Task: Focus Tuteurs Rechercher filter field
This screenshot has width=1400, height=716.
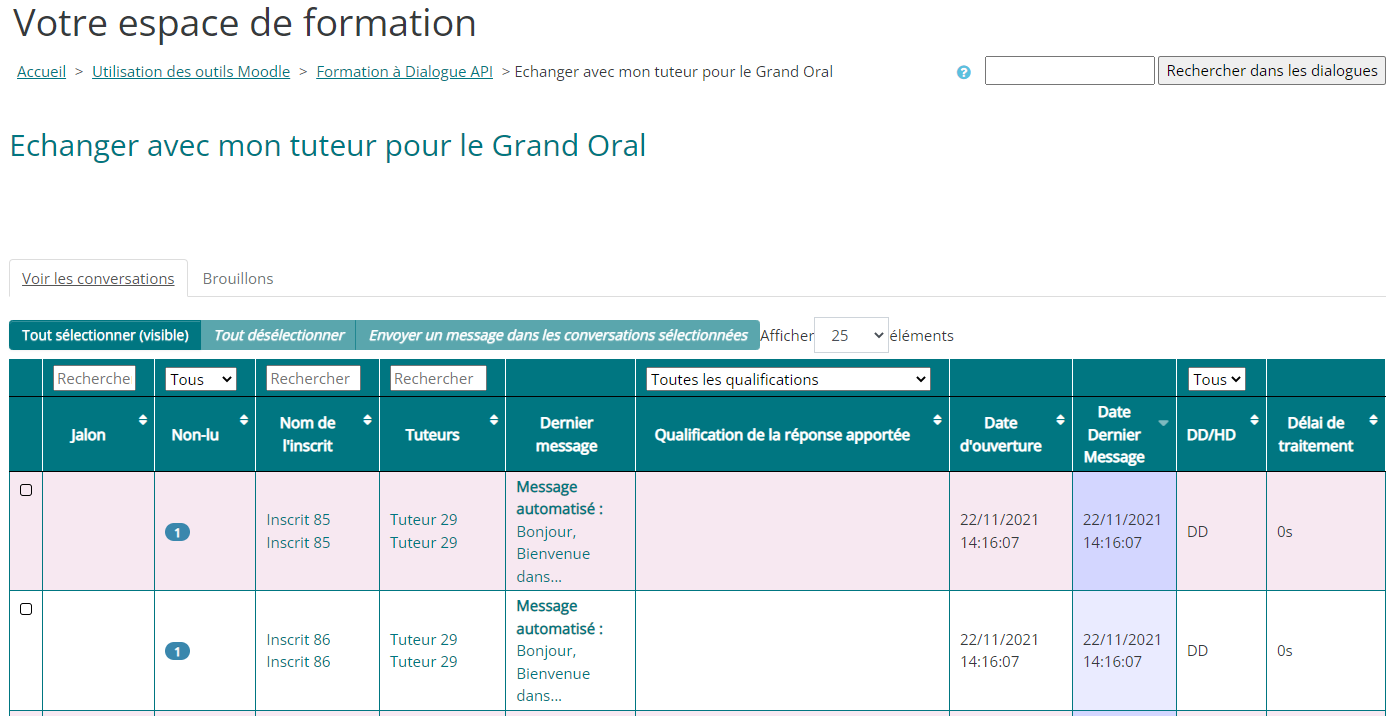Action: [438, 378]
